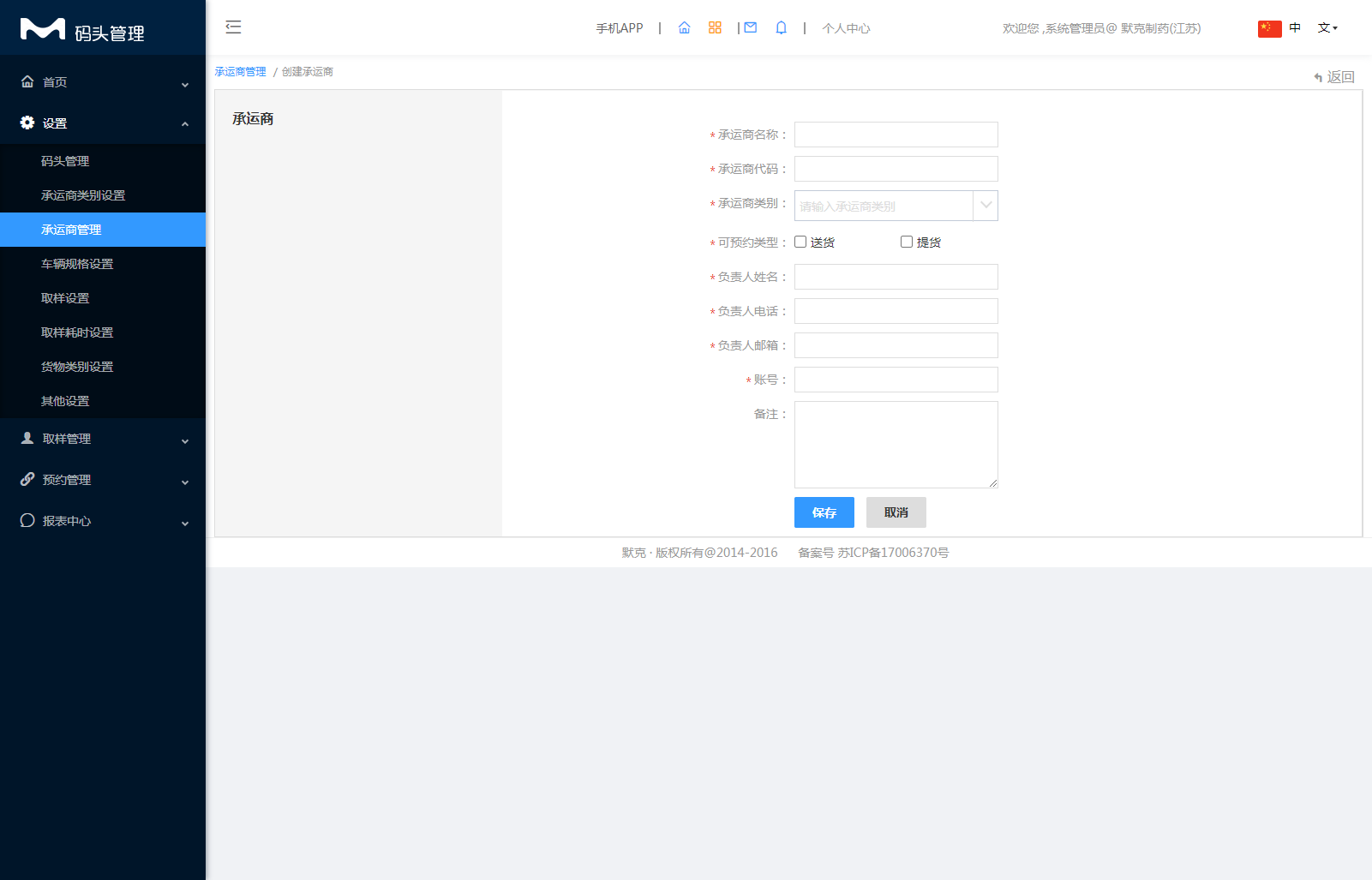This screenshot has height=880, width=1372.
Task: Click the 首页 house icon in sidebar
Action: tap(27, 81)
